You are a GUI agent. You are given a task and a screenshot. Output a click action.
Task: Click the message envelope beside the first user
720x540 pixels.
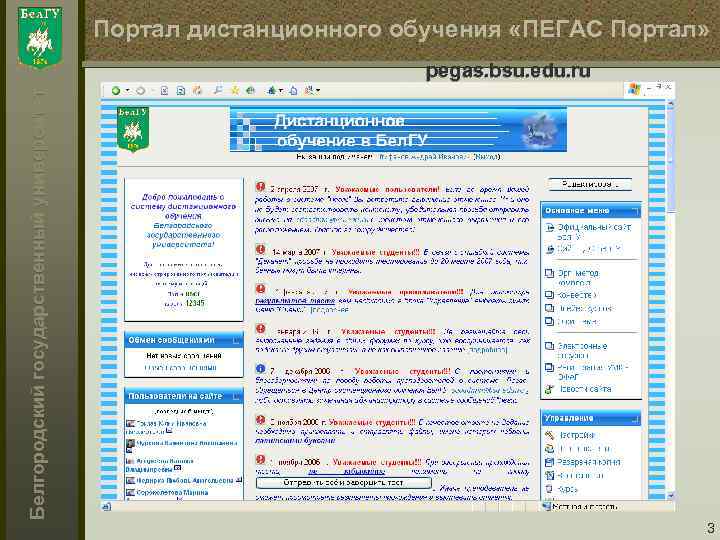169,431
